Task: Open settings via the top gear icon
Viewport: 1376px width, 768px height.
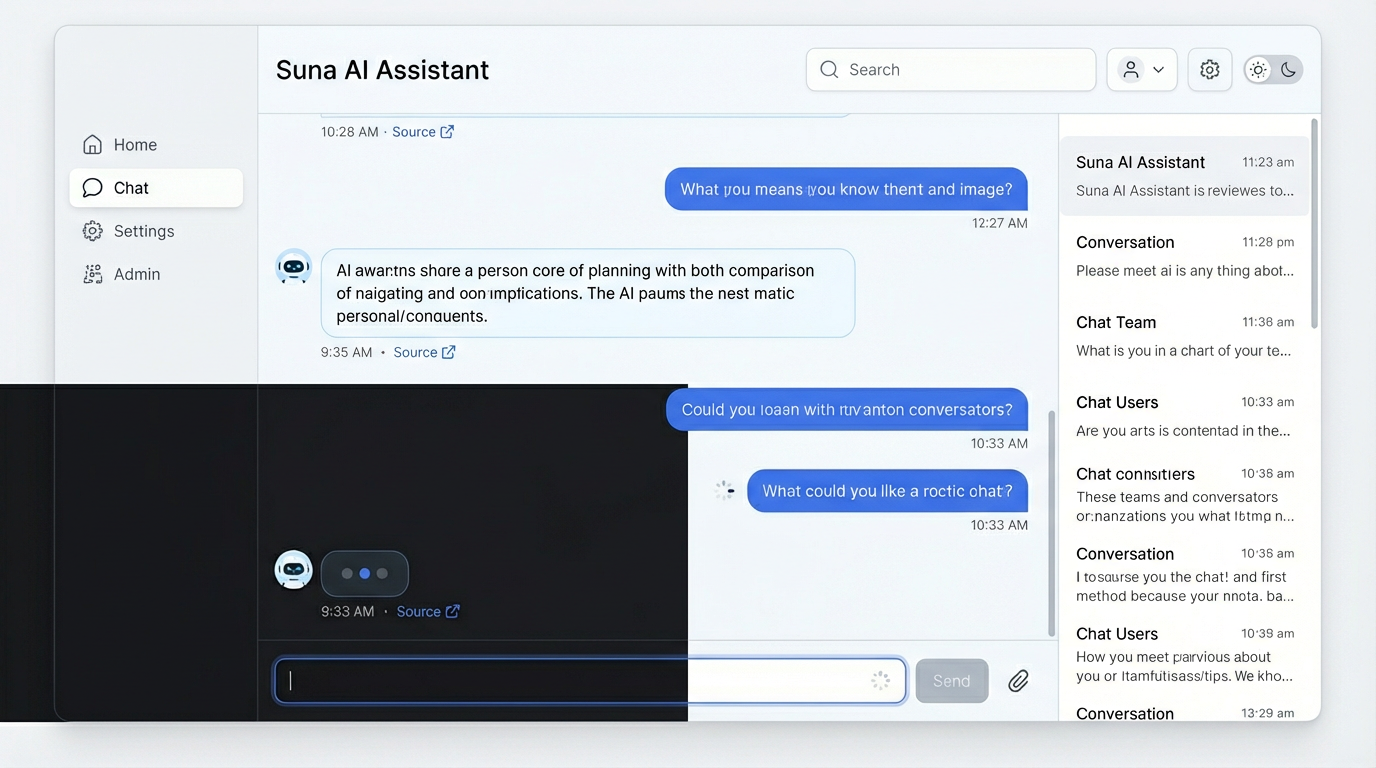Action: [1210, 70]
